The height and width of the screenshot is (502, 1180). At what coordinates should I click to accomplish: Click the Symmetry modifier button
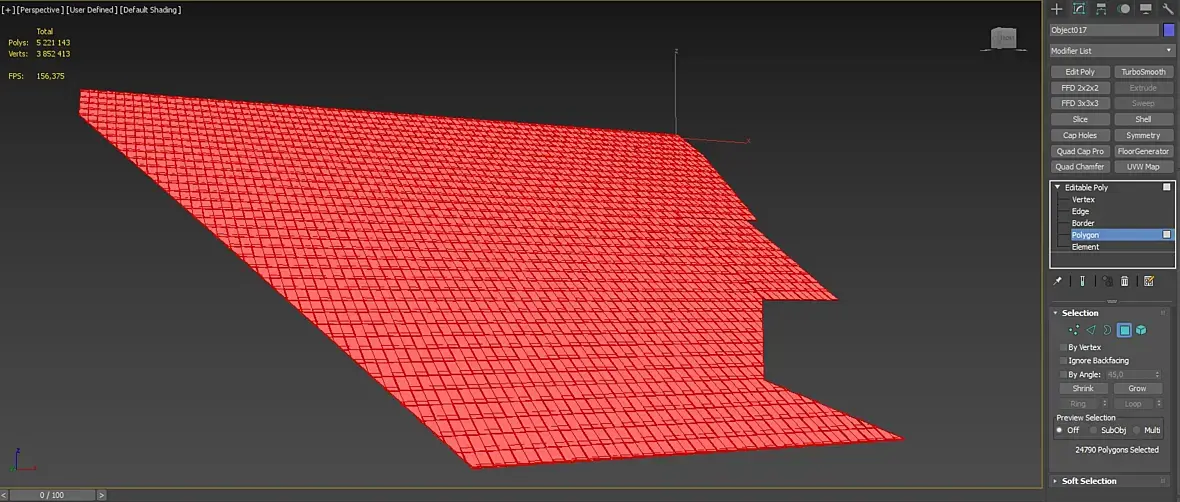pyautogui.click(x=1143, y=135)
